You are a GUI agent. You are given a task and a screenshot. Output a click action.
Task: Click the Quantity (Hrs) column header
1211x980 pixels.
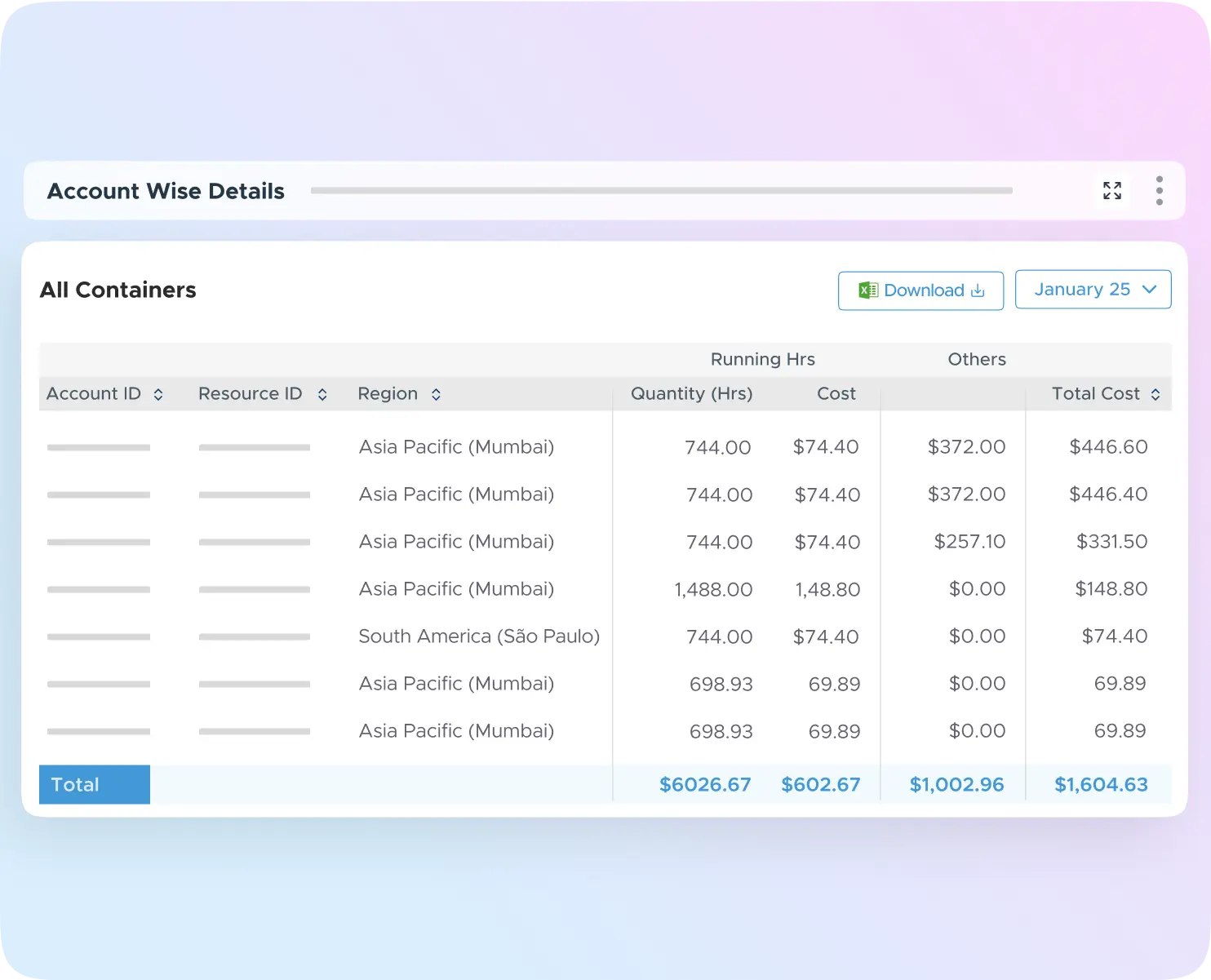point(691,393)
